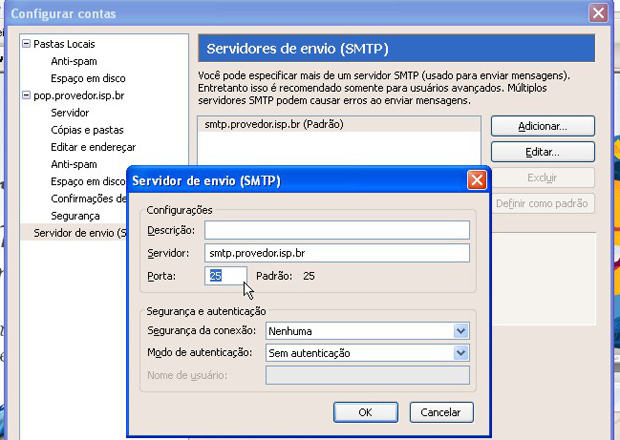This screenshot has height=440, width=620.
Task: Click the Servidor field with smtp.provedor.isp.br
Action: click(337, 253)
